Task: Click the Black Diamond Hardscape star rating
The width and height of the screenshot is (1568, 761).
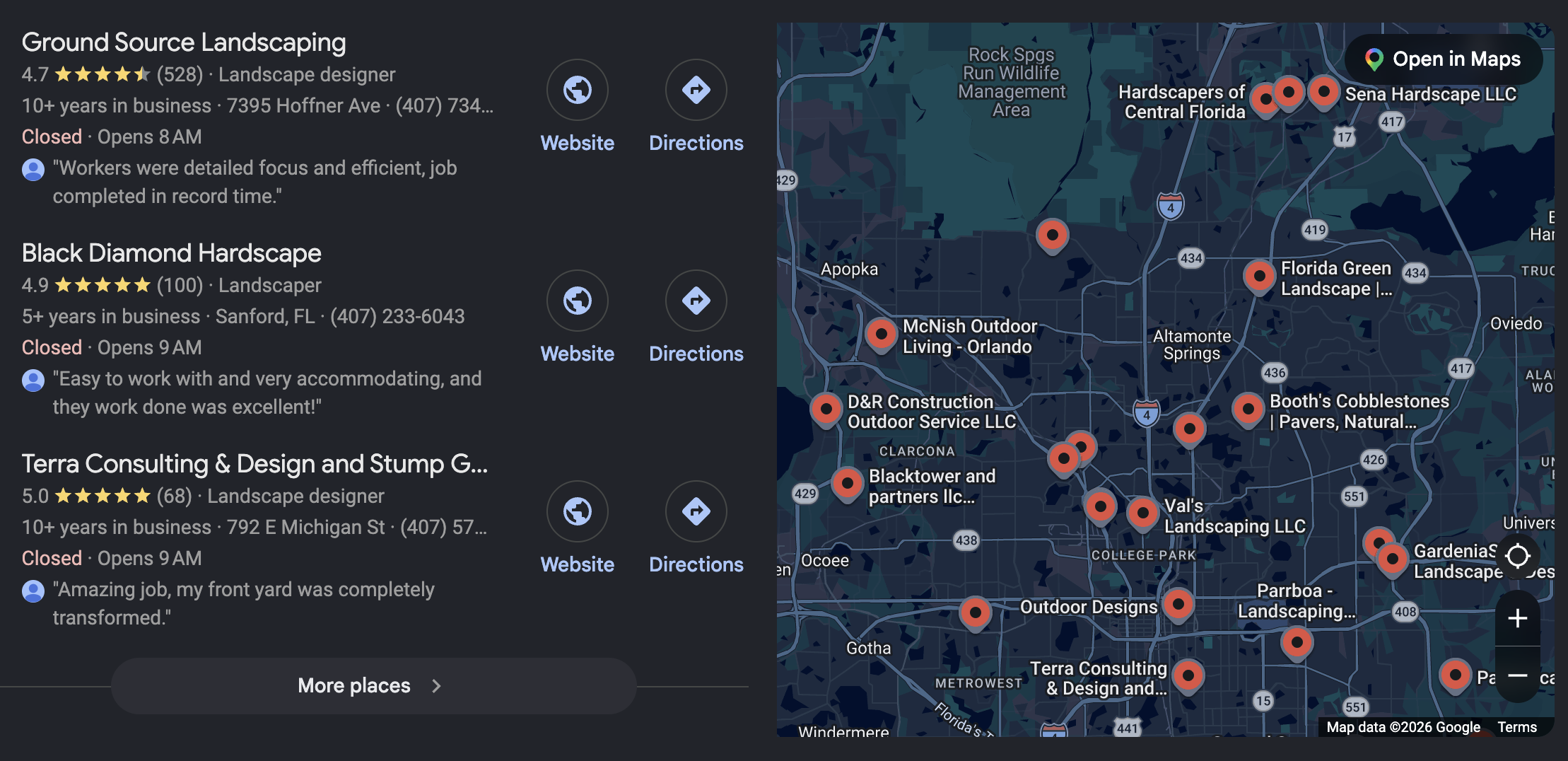Action: [103, 285]
